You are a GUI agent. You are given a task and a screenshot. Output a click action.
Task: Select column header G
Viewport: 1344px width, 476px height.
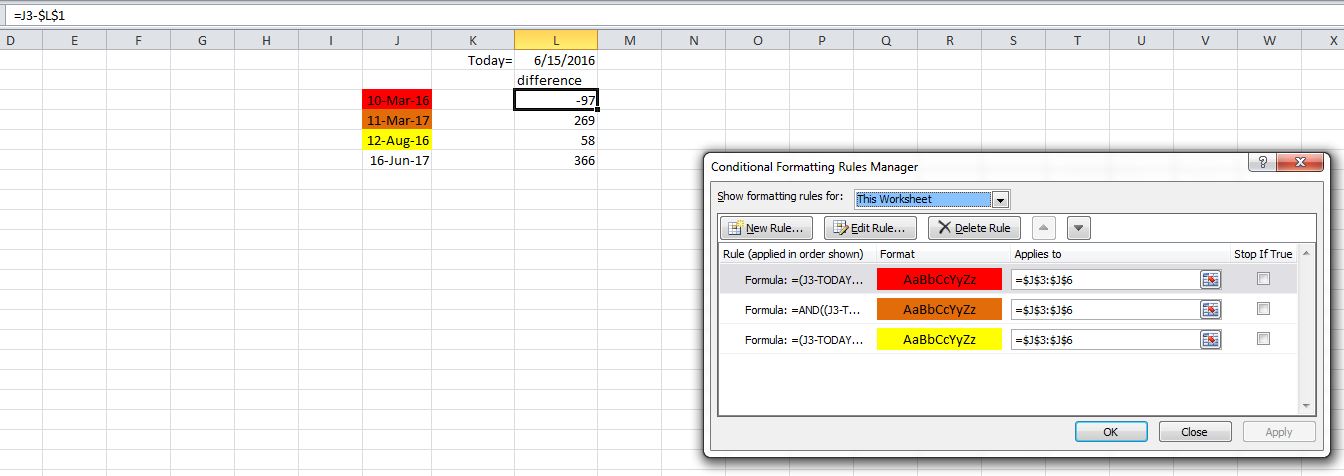203,40
